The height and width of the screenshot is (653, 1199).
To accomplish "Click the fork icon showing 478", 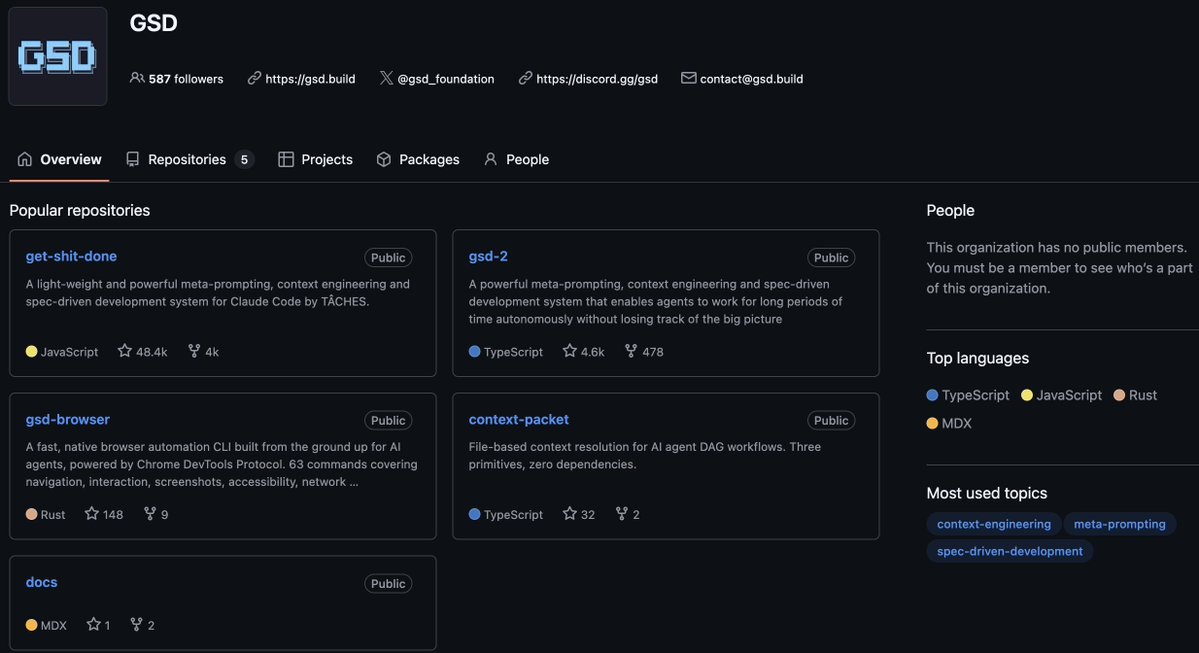I will click(x=631, y=350).
